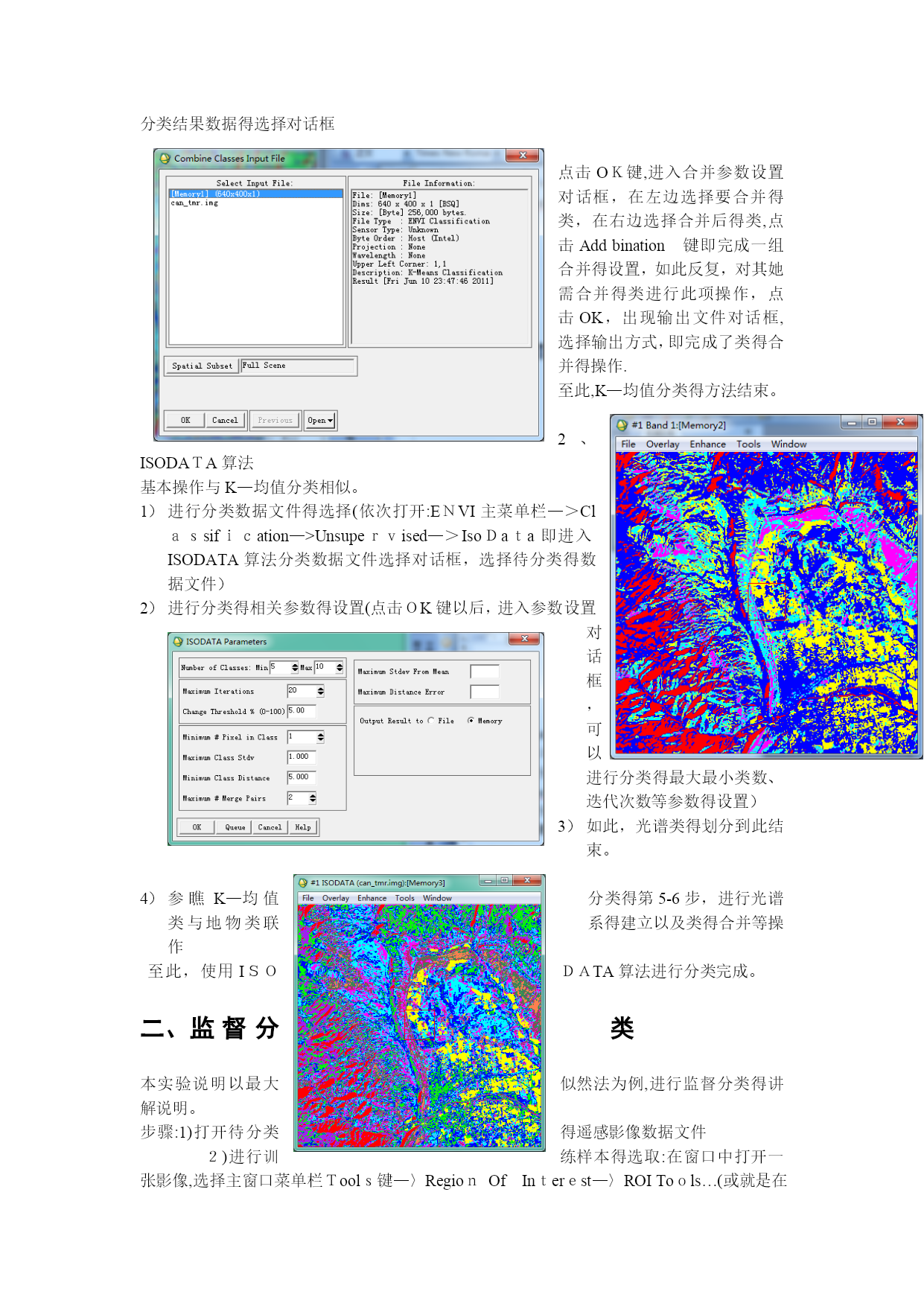Select can_tmr.img in input file list
The width and height of the screenshot is (924, 1306).
click(x=256, y=203)
